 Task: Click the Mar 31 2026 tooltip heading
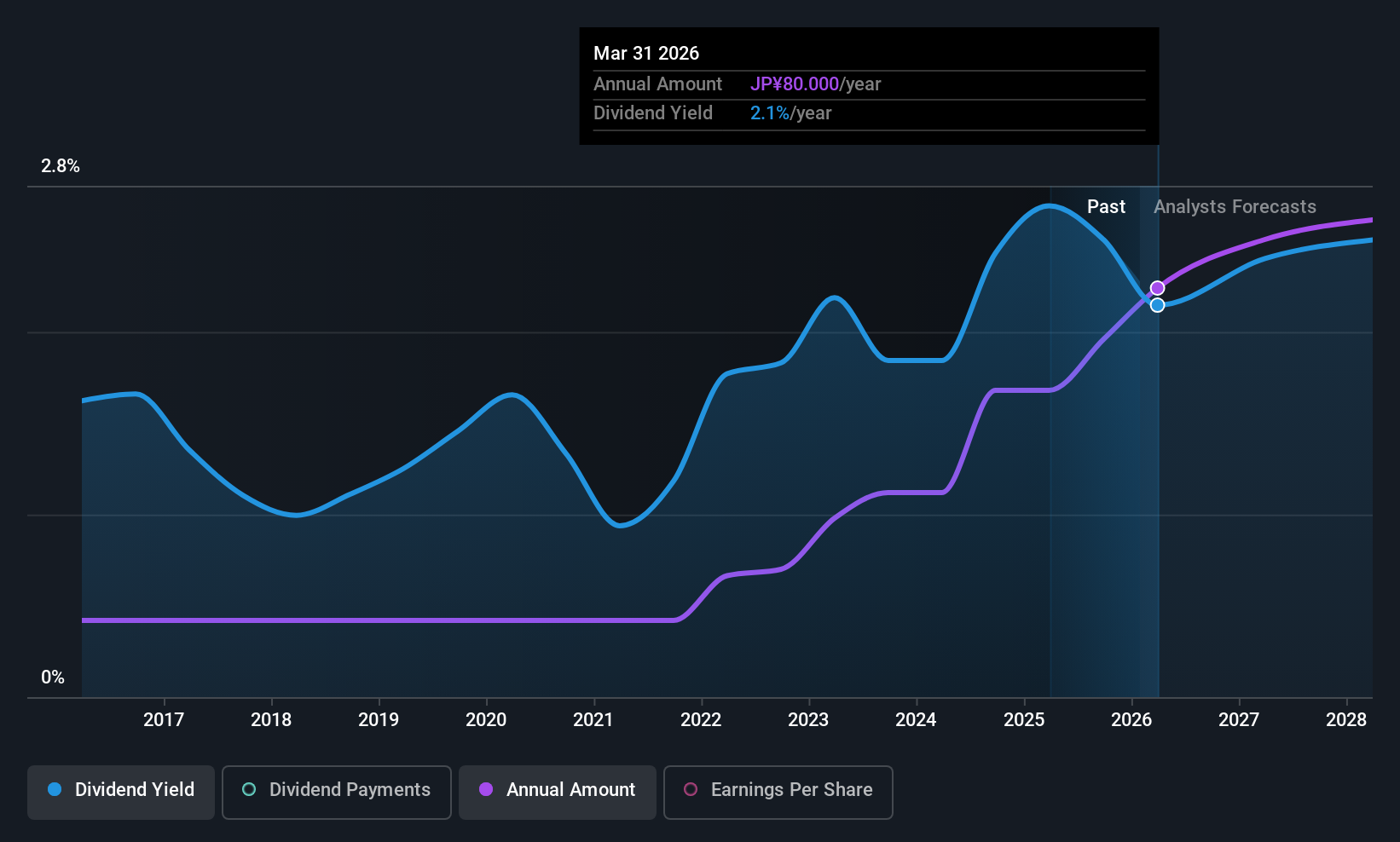point(646,54)
